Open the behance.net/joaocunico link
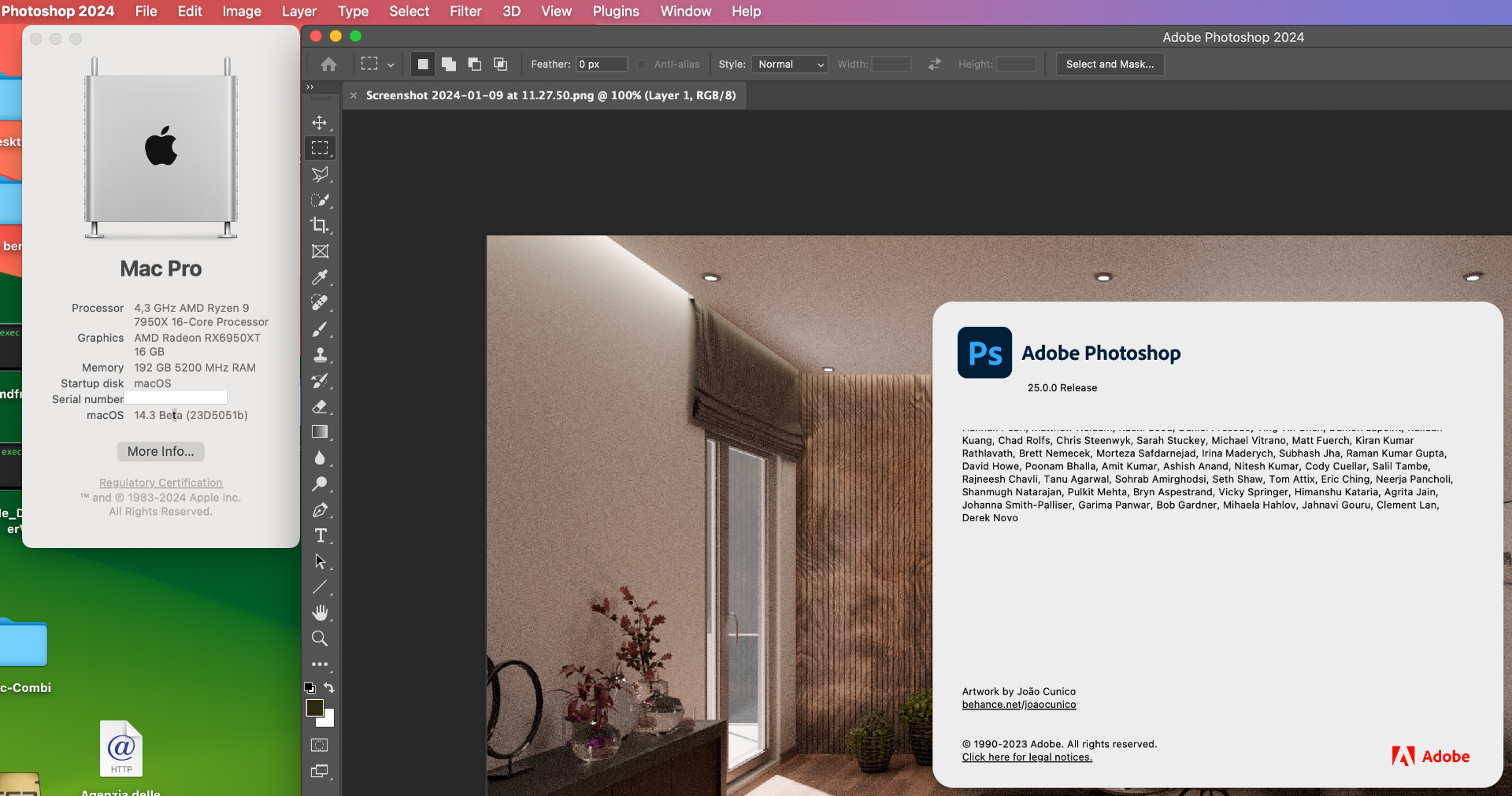1512x796 pixels. (1019, 705)
